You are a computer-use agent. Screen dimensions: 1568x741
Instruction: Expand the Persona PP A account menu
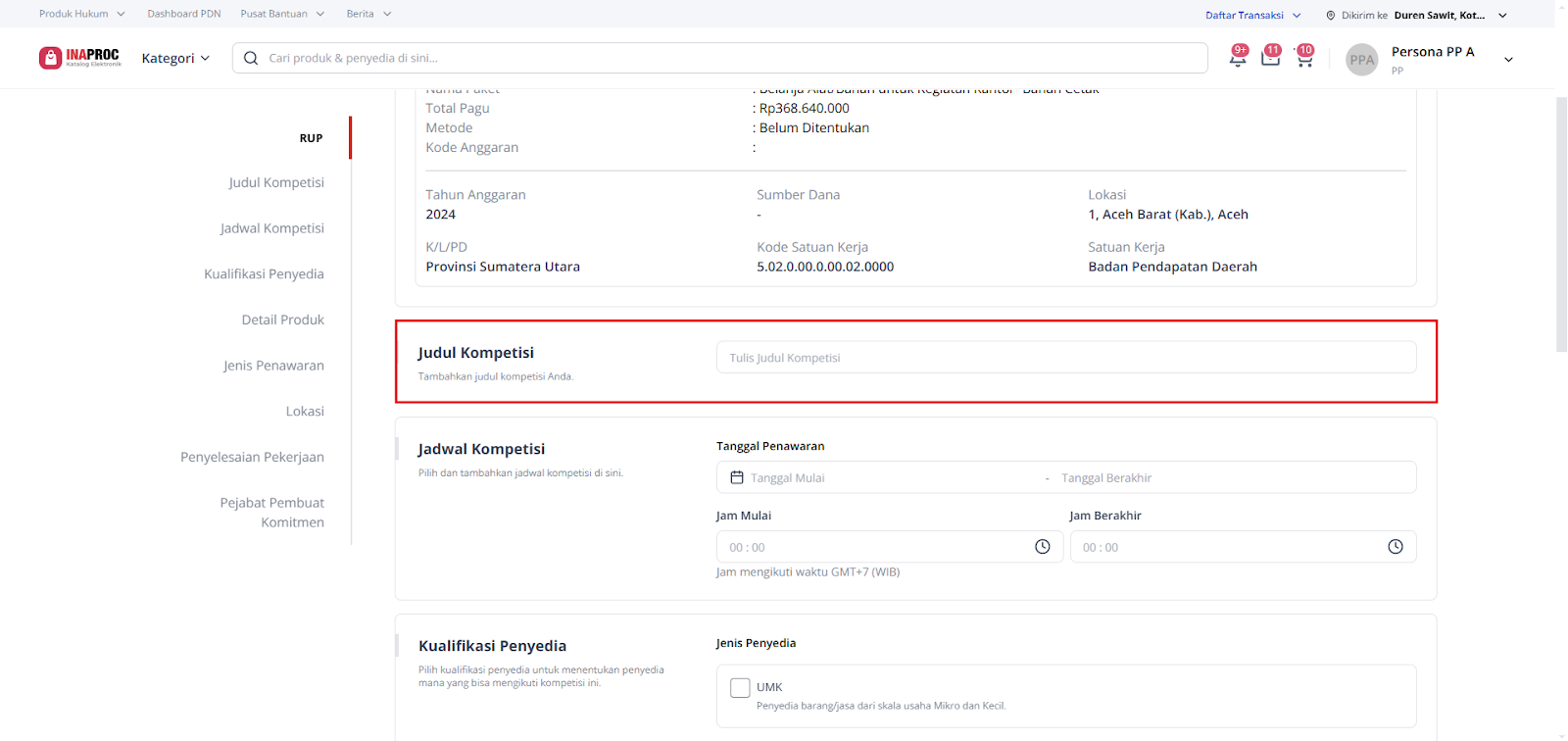click(x=1507, y=60)
